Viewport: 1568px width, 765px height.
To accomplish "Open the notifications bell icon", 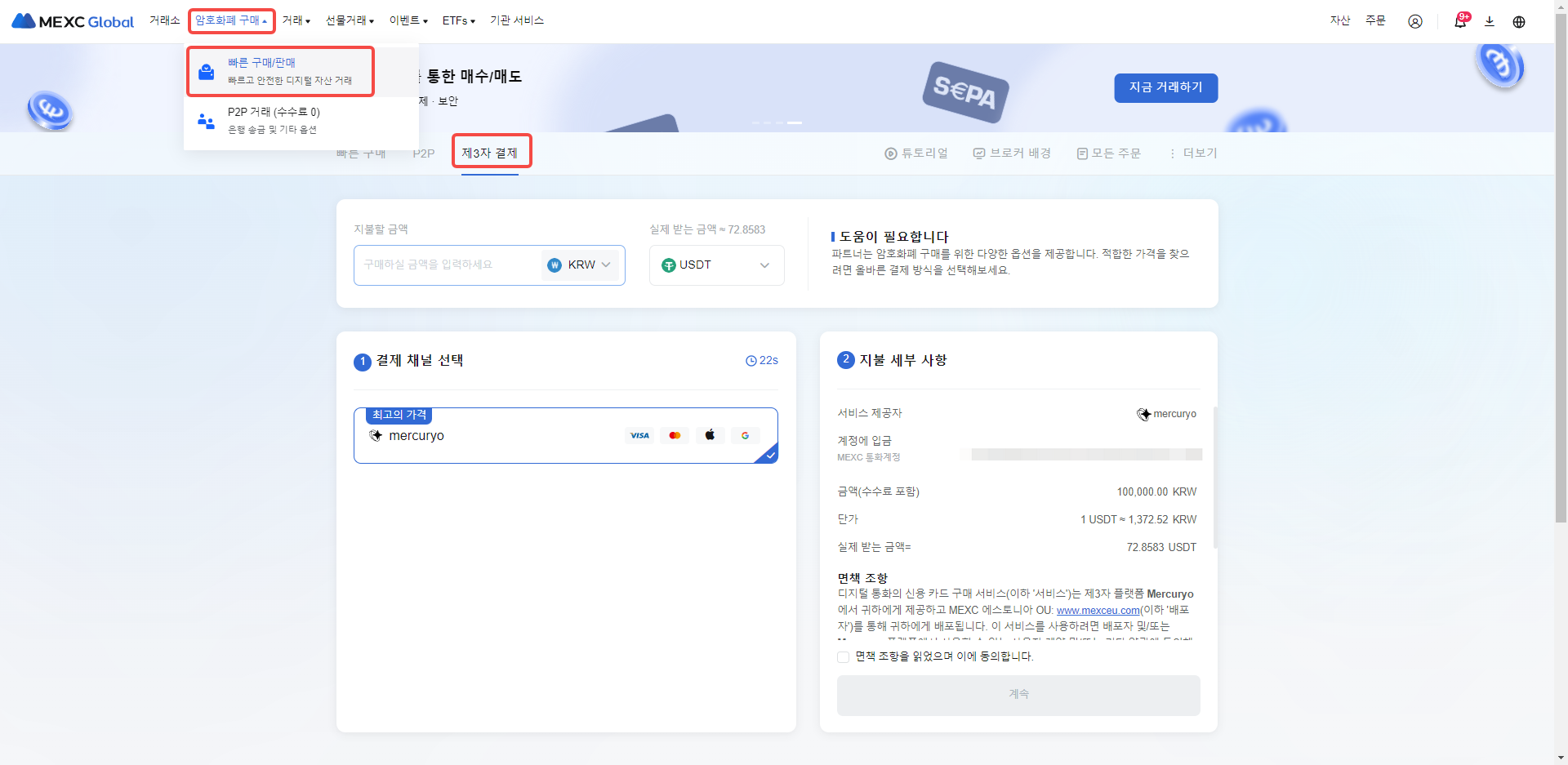I will click(1459, 21).
